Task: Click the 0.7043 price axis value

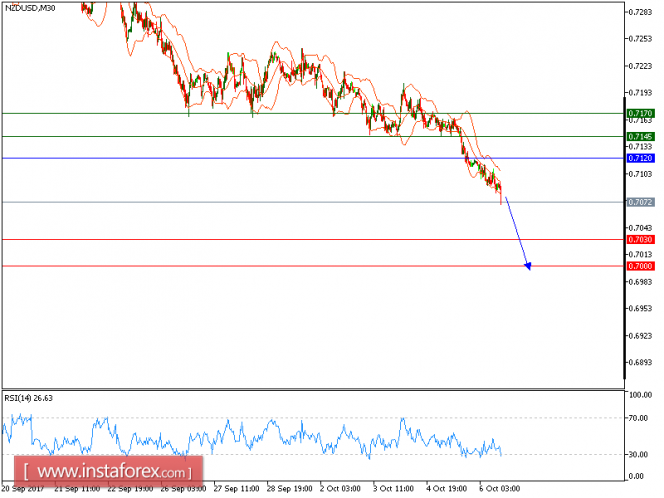Action: pos(640,228)
